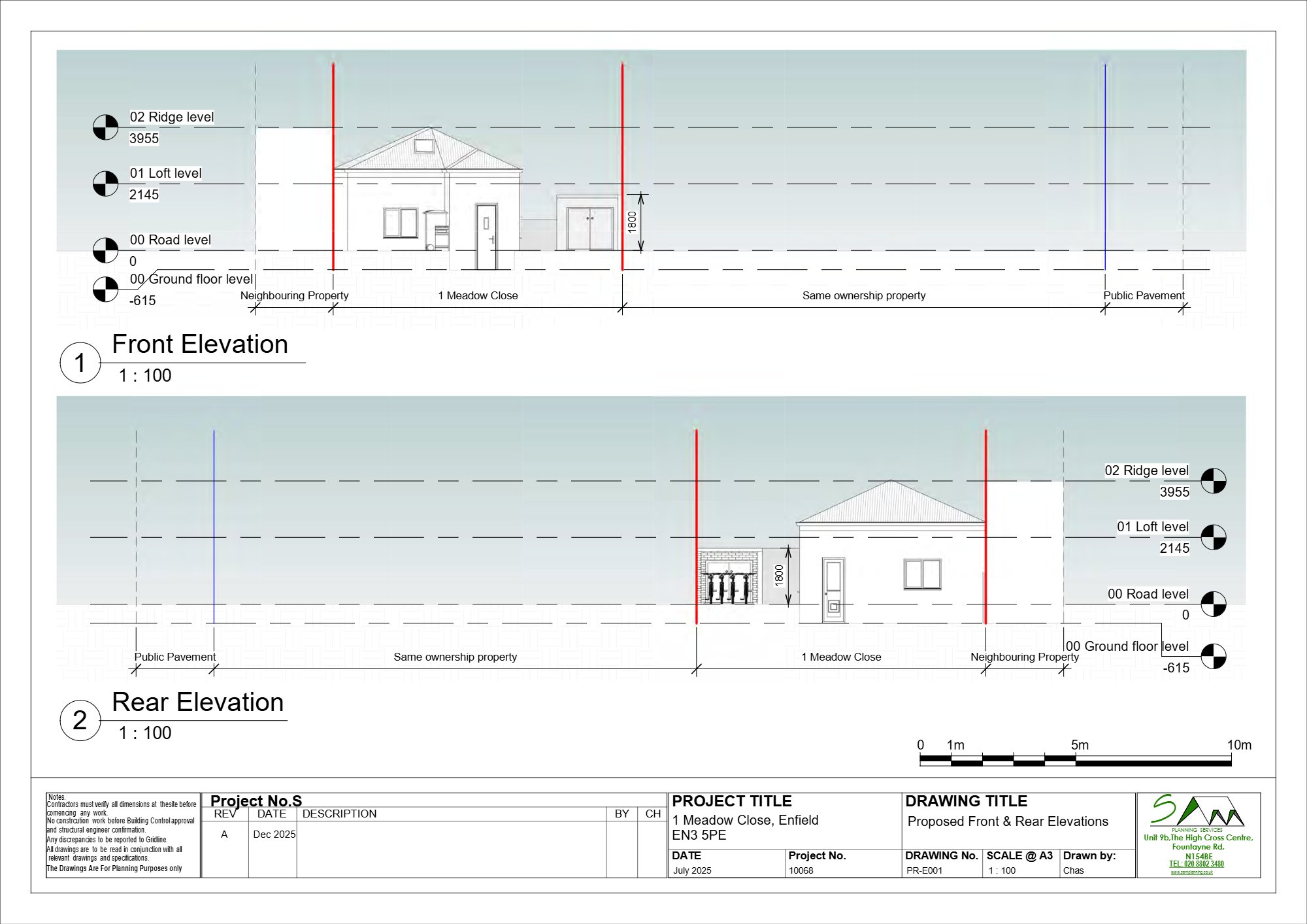Click the roof skylight in Front Elevation
Image resolution: width=1307 pixels, height=924 pixels.
425,146
